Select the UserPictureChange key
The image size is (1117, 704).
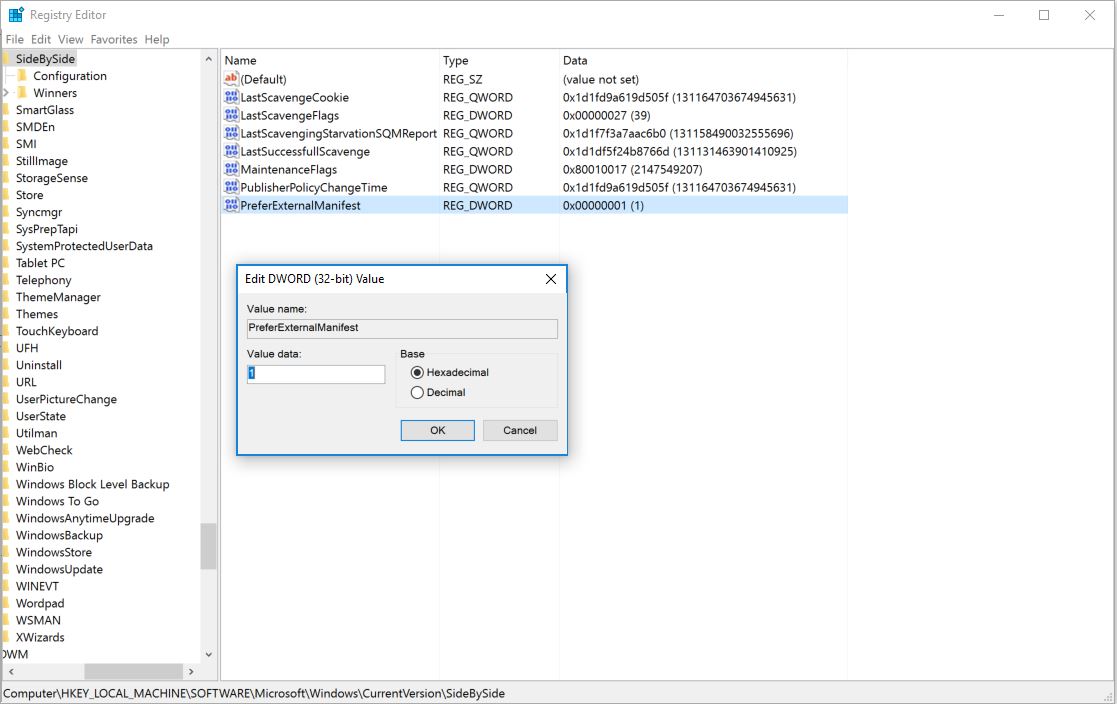[x=66, y=399]
